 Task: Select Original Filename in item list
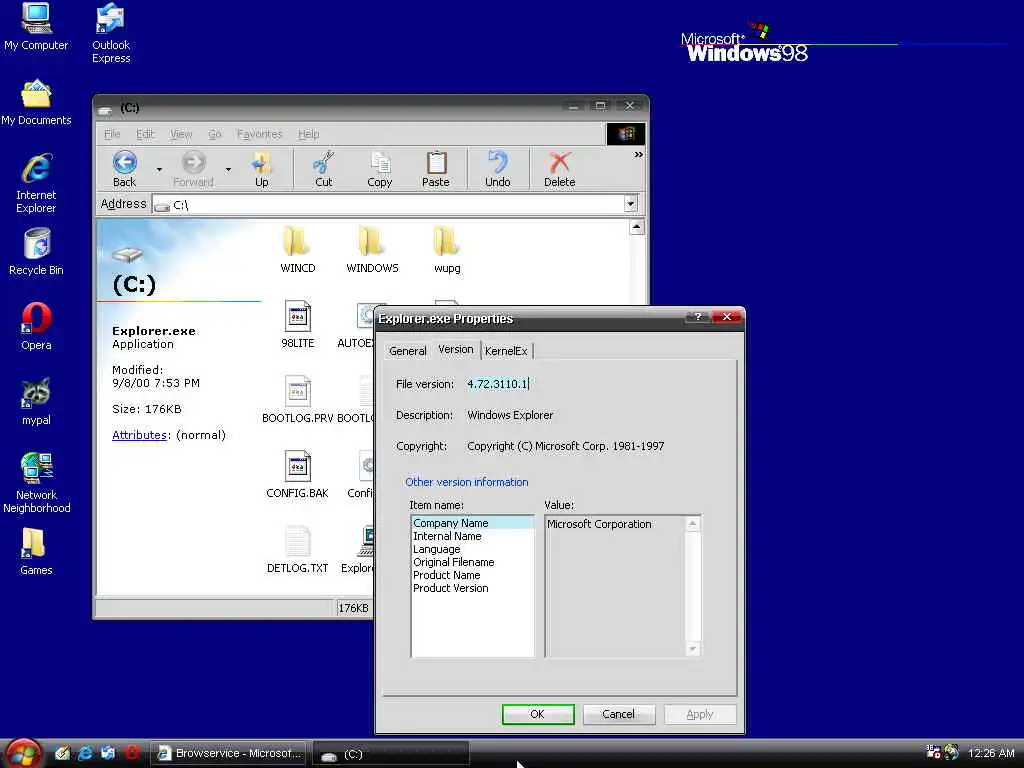(x=472, y=562)
